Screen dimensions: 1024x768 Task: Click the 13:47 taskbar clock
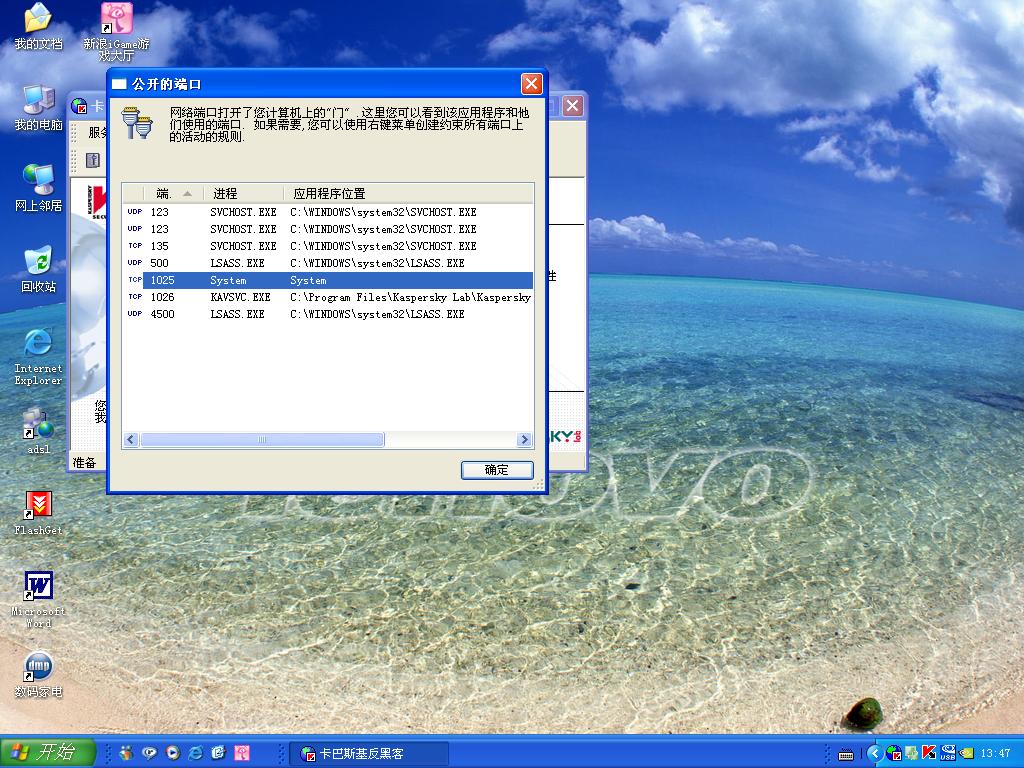[995, 753]
